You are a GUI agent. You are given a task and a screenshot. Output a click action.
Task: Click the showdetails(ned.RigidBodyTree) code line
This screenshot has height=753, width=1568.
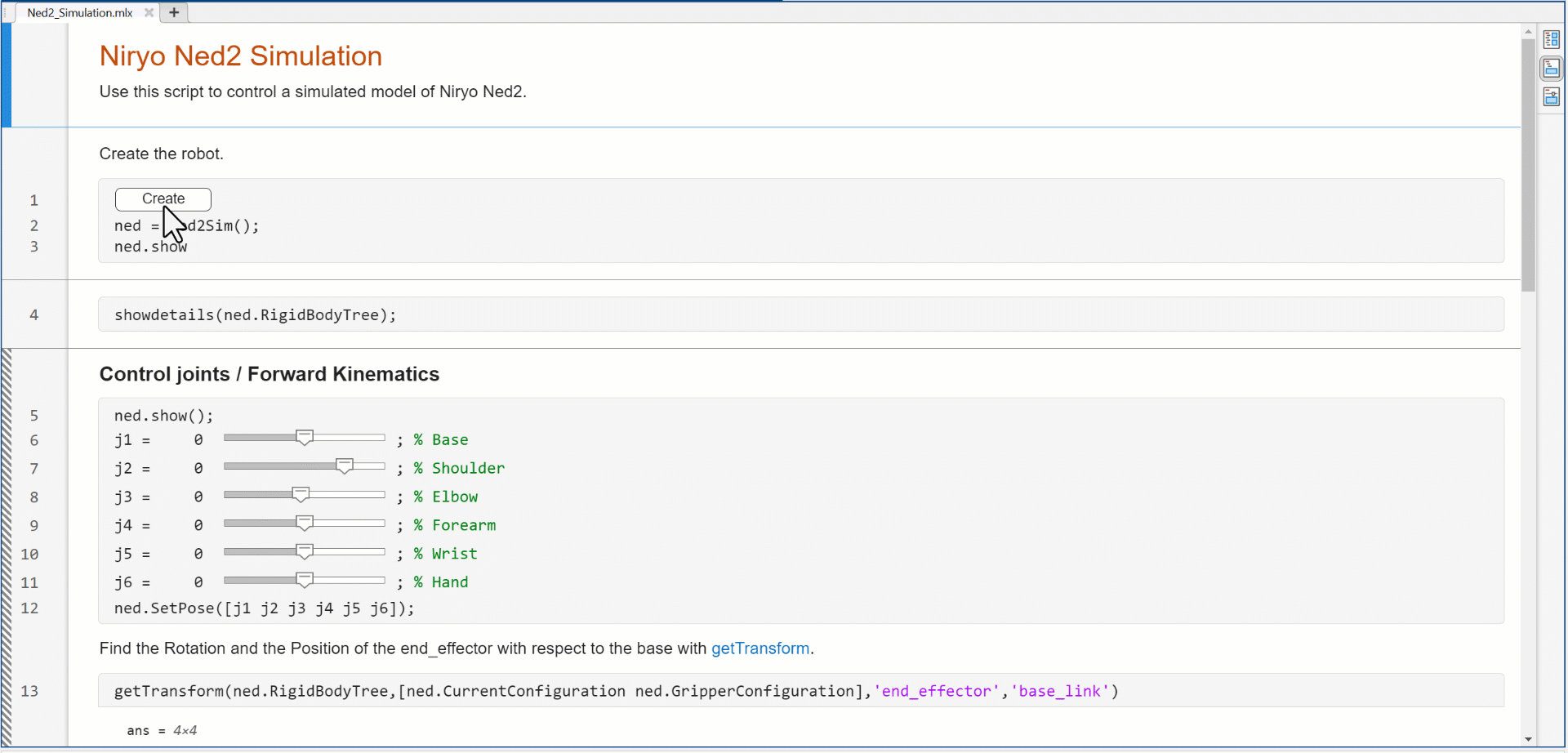point(256,315)
